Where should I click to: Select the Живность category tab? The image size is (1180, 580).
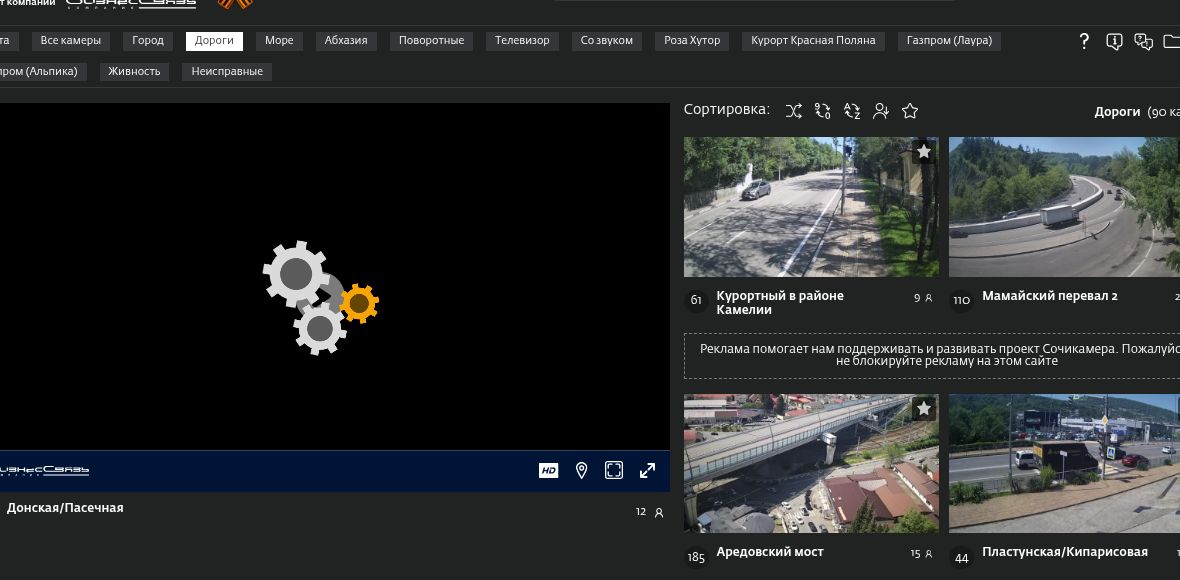[135, 71]
